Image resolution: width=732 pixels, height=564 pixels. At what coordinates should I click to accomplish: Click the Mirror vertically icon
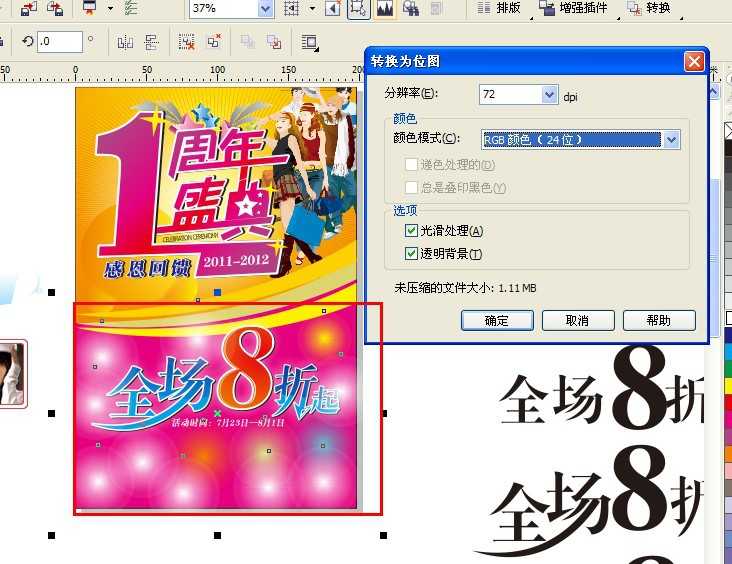tap(151, 42)
